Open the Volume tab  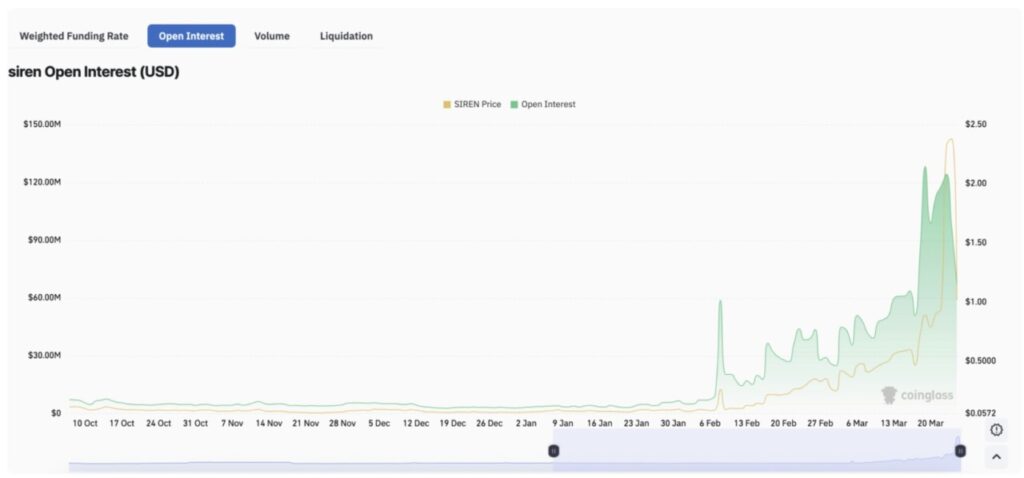272,36
